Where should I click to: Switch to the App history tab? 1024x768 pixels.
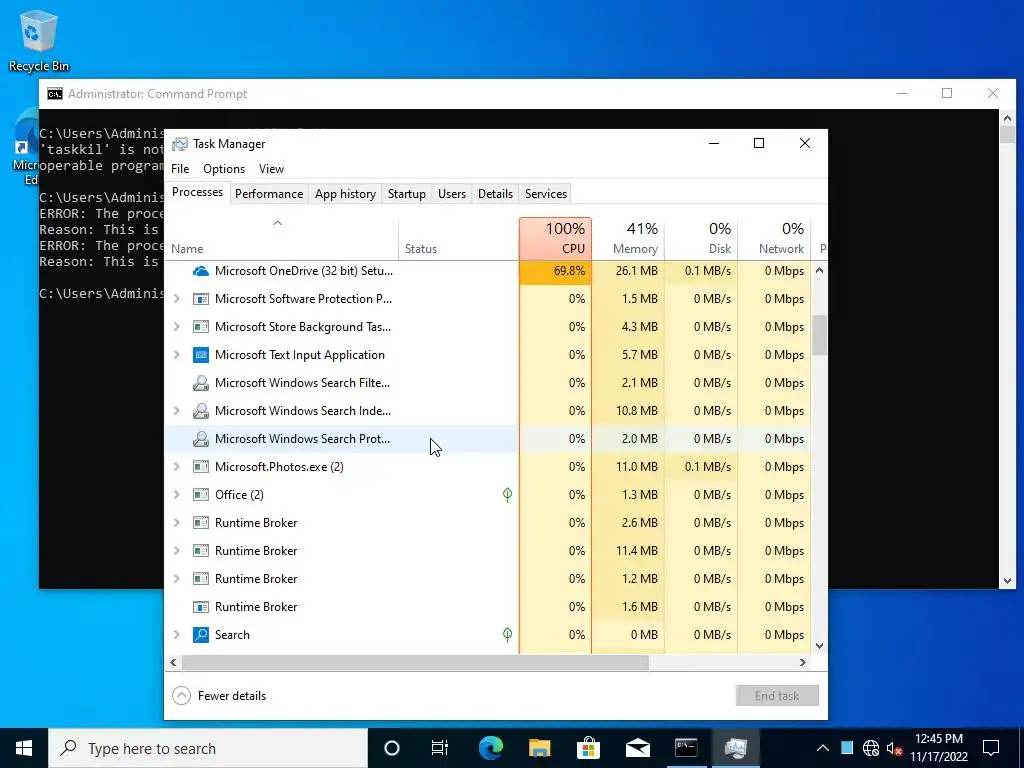345,194
